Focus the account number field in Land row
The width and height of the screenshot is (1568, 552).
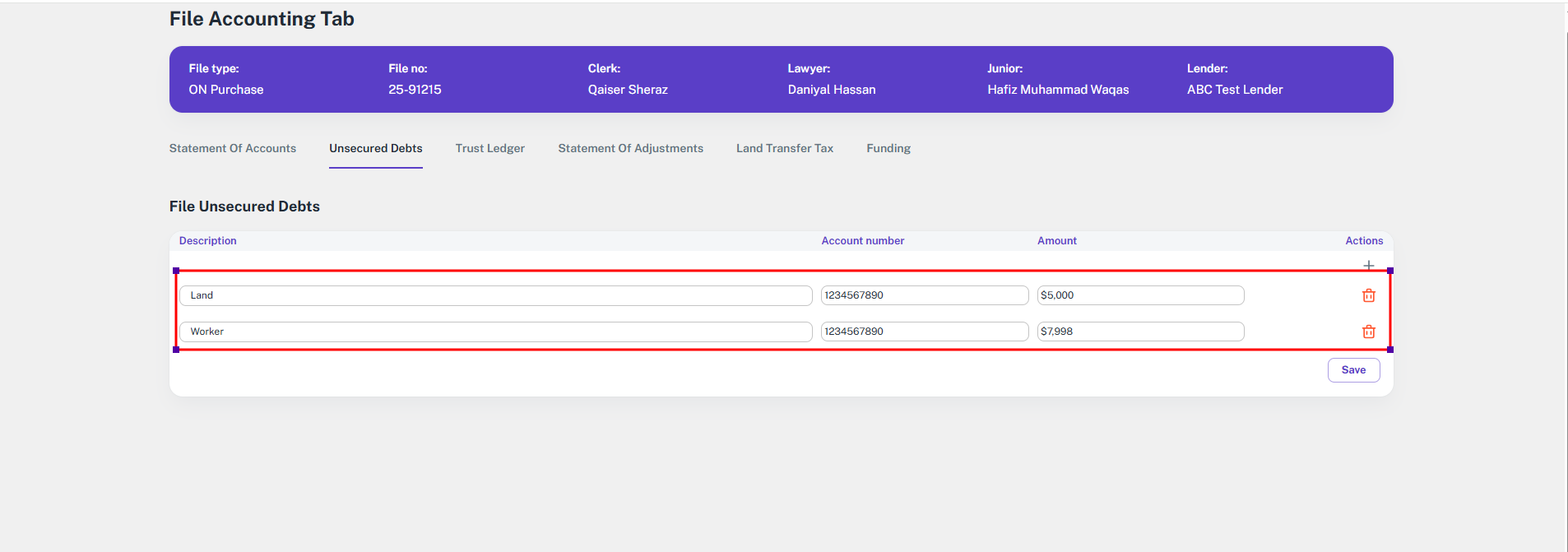pyautogui.click(x=924, y=295)
